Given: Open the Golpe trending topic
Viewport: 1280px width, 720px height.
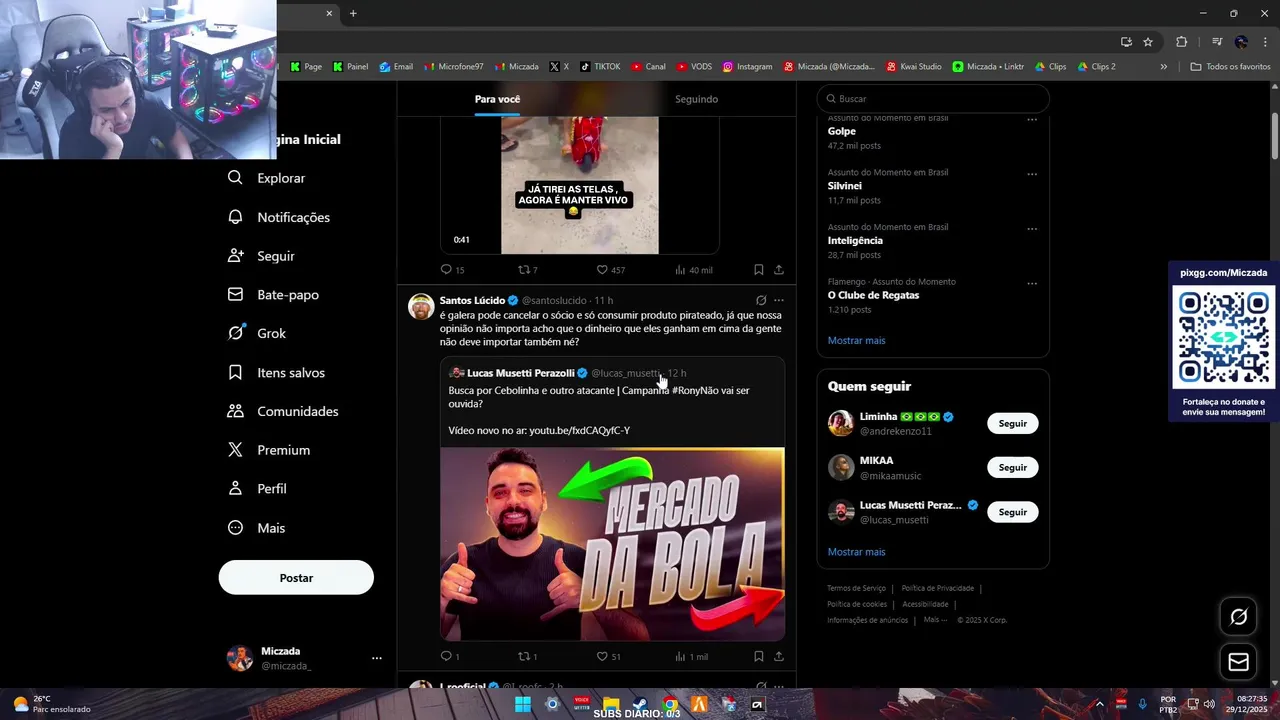Looking at the screenshot, I should coord(842,131).
